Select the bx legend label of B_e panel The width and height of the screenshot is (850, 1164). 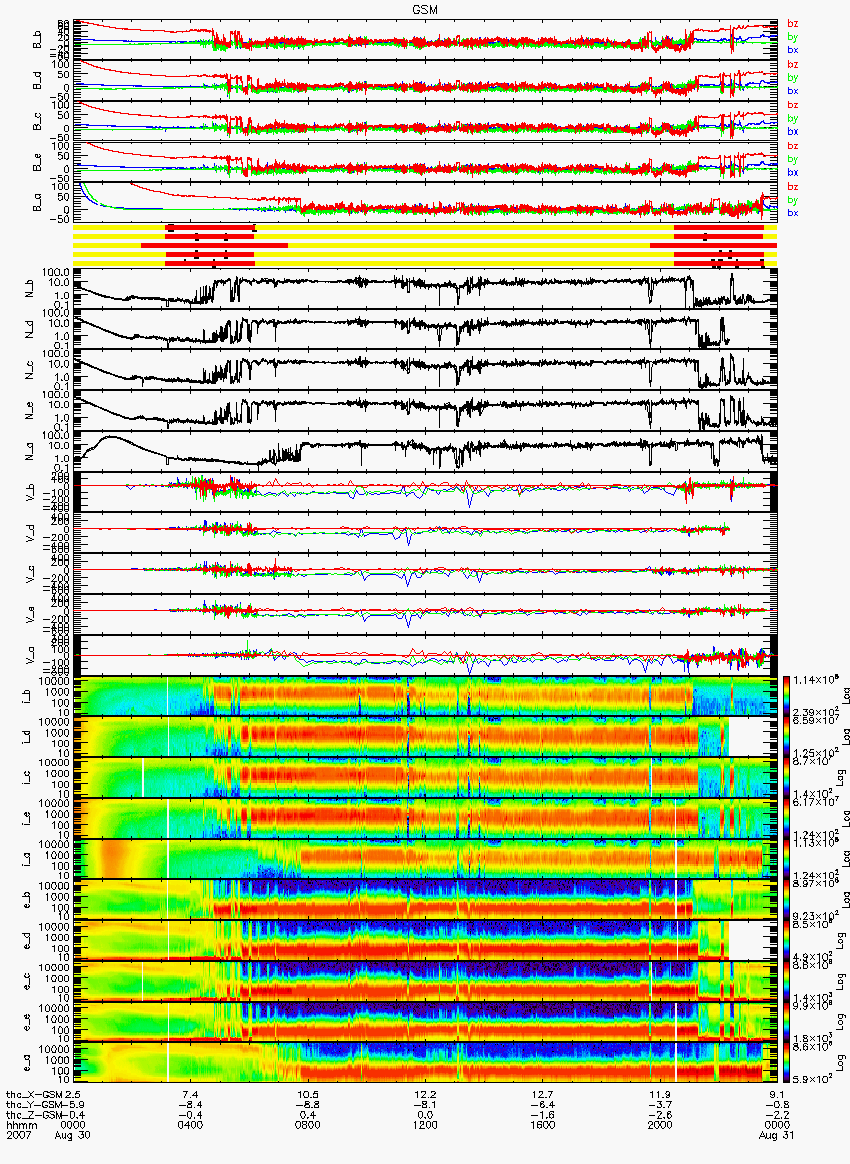point(793,172)
